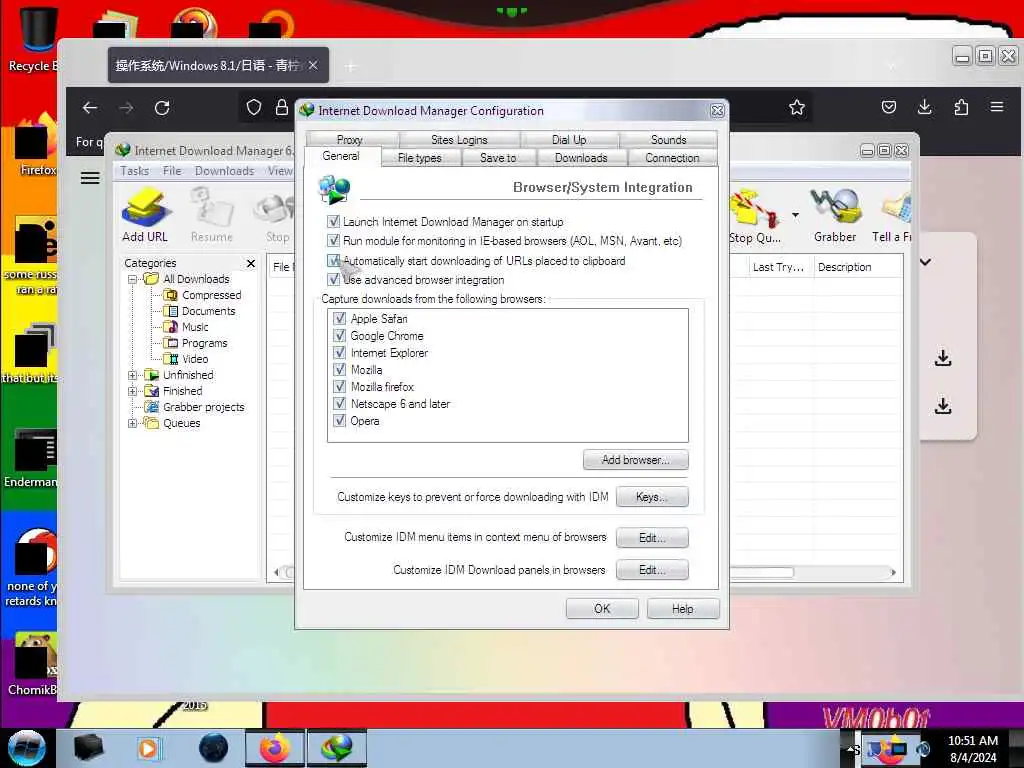
Task: Switch to the Connection tab
Action: click(x=672, y=157)
